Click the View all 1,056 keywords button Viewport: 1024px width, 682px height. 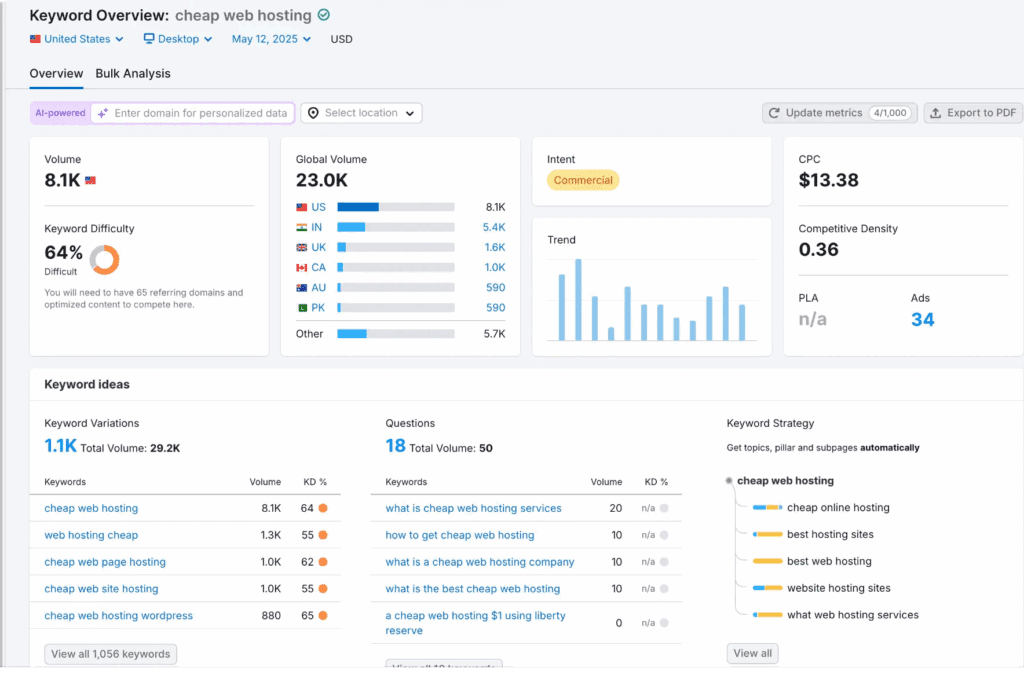click(x=110, y=653)
